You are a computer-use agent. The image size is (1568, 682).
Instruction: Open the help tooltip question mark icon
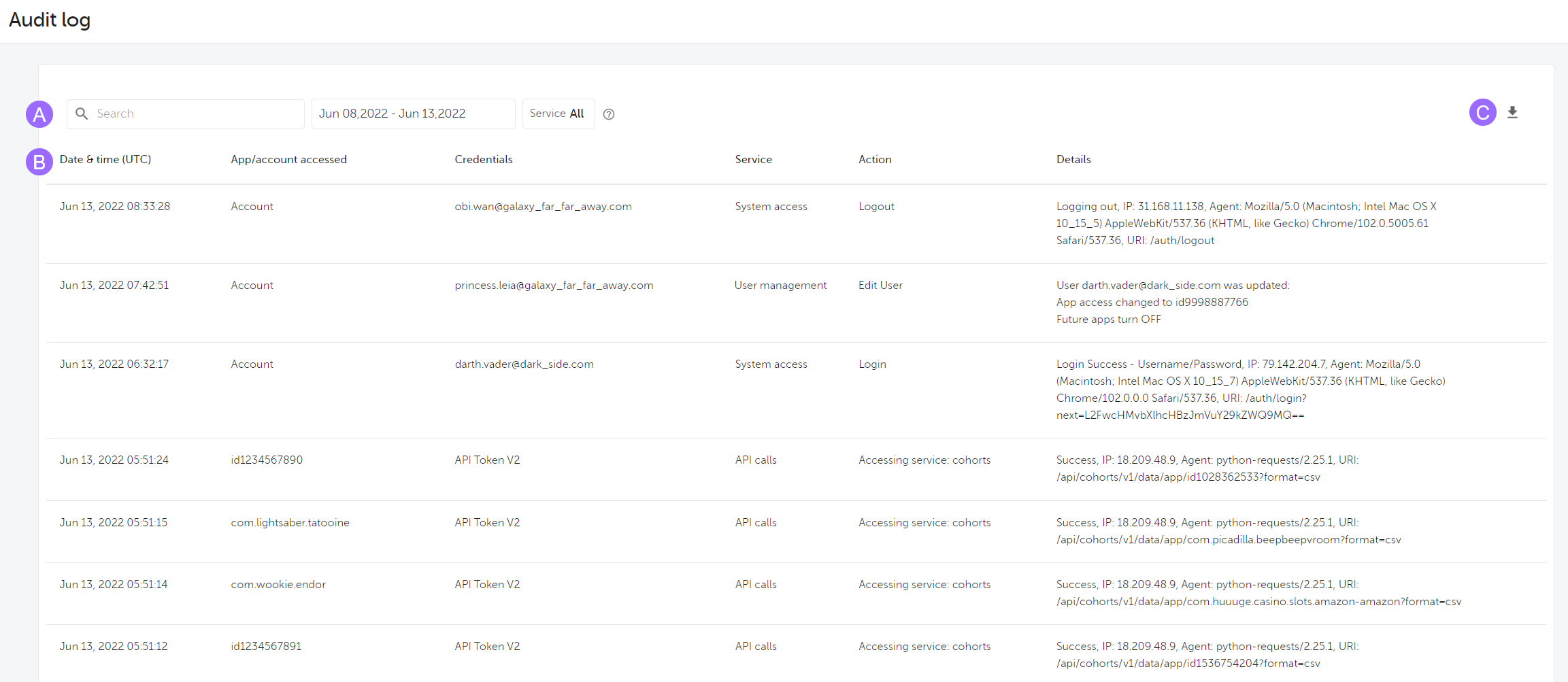click(608, 114)
